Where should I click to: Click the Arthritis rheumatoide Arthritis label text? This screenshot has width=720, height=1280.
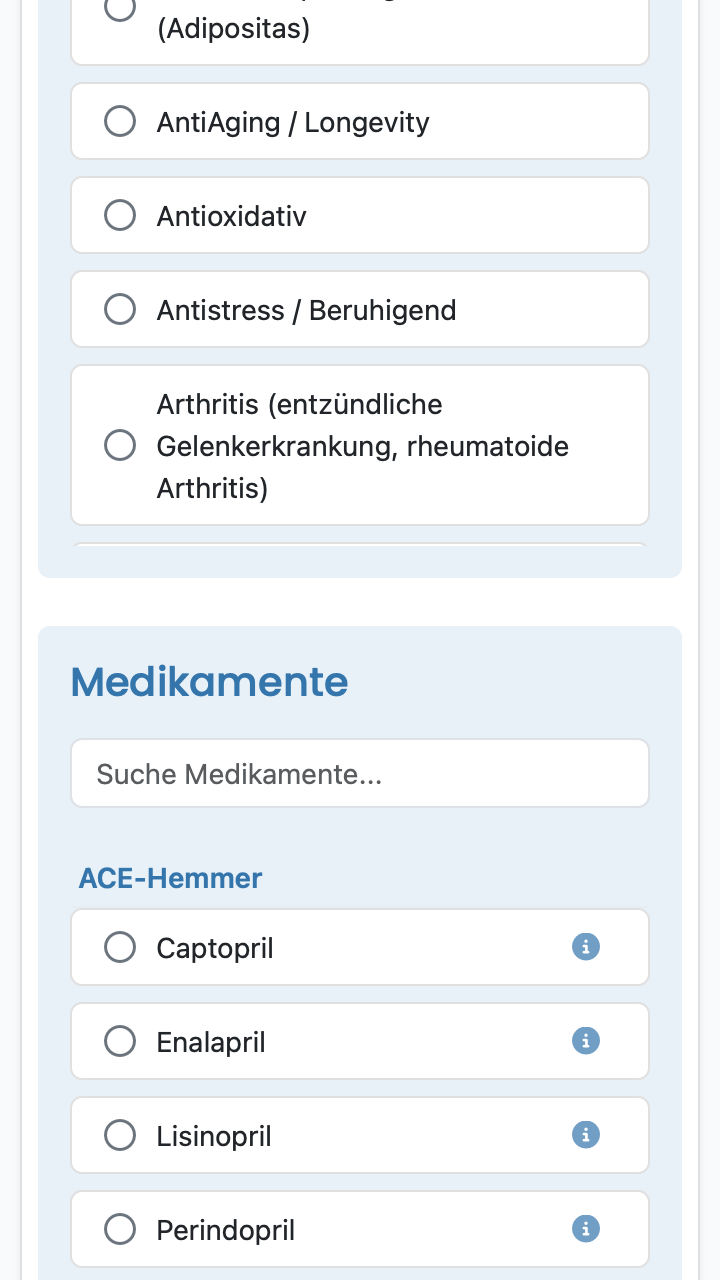click(x=363, y=446)
